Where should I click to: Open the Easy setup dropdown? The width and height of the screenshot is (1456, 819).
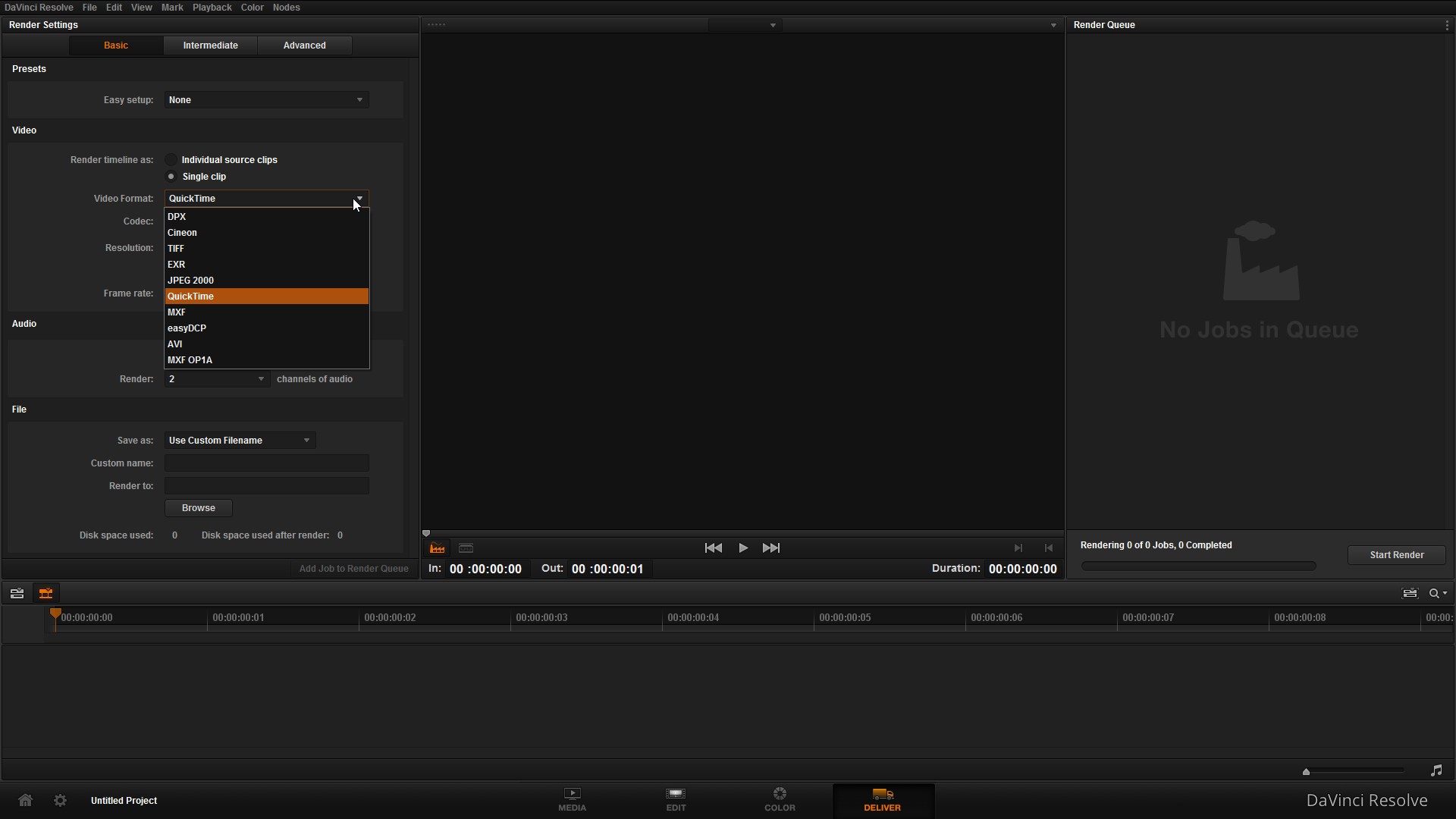coord(266,100)
